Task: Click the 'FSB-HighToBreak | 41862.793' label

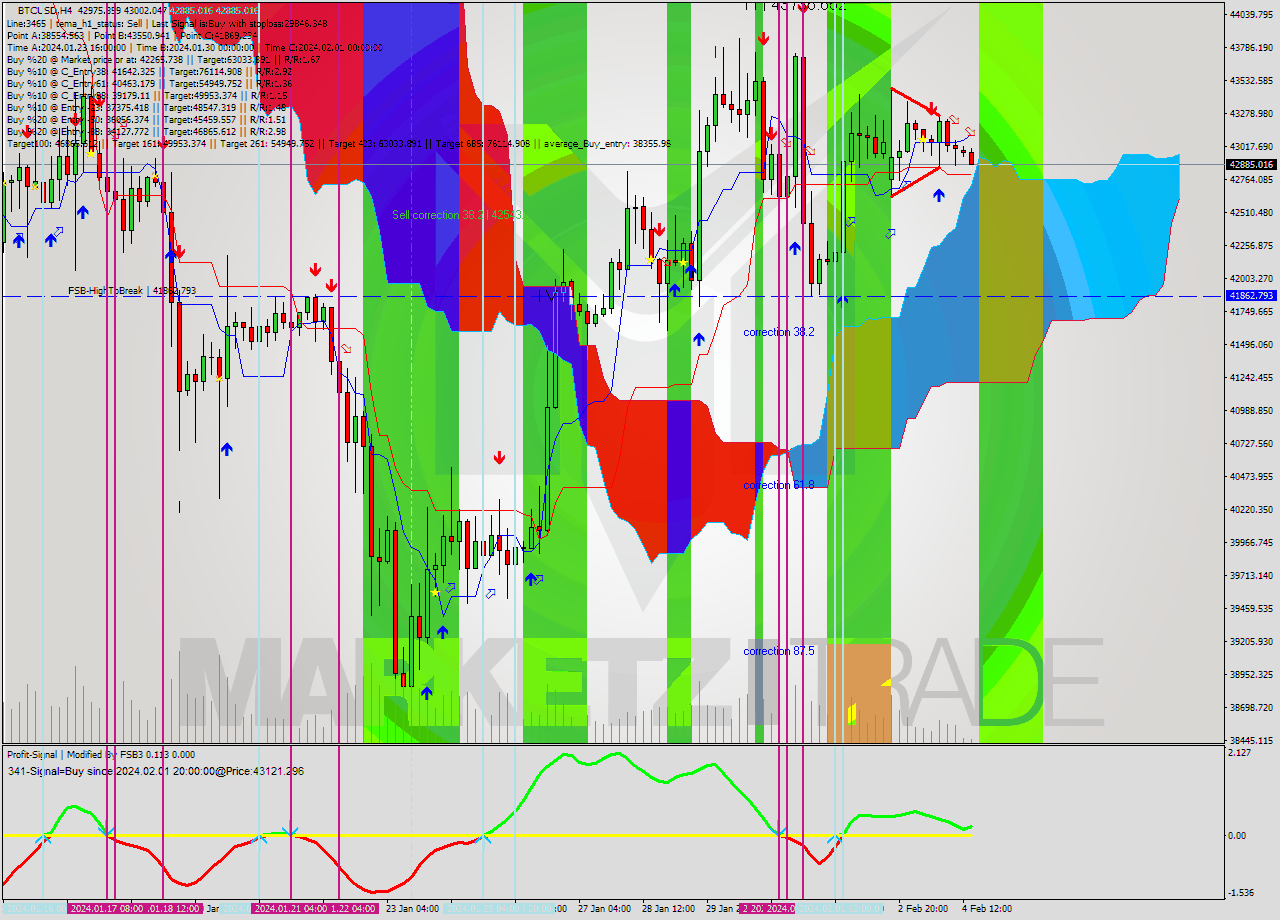Action: [132, 291]
